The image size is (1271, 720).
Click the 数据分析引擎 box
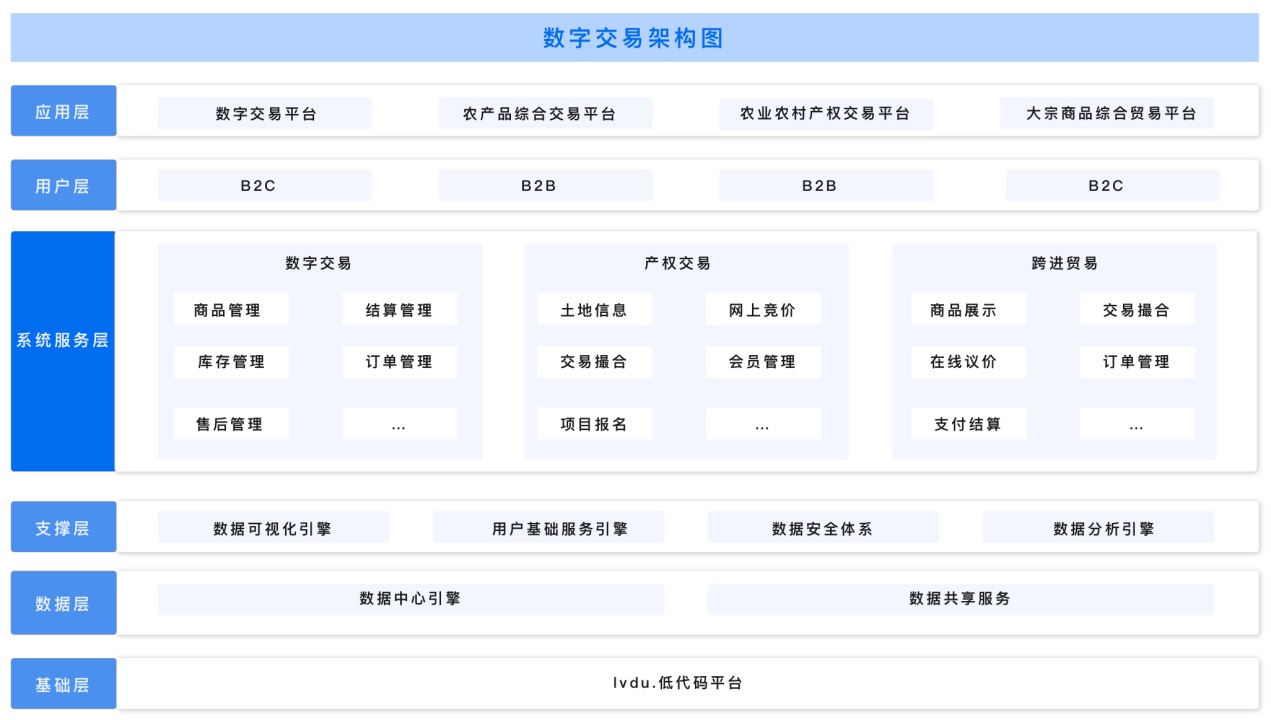[1098, 527]
